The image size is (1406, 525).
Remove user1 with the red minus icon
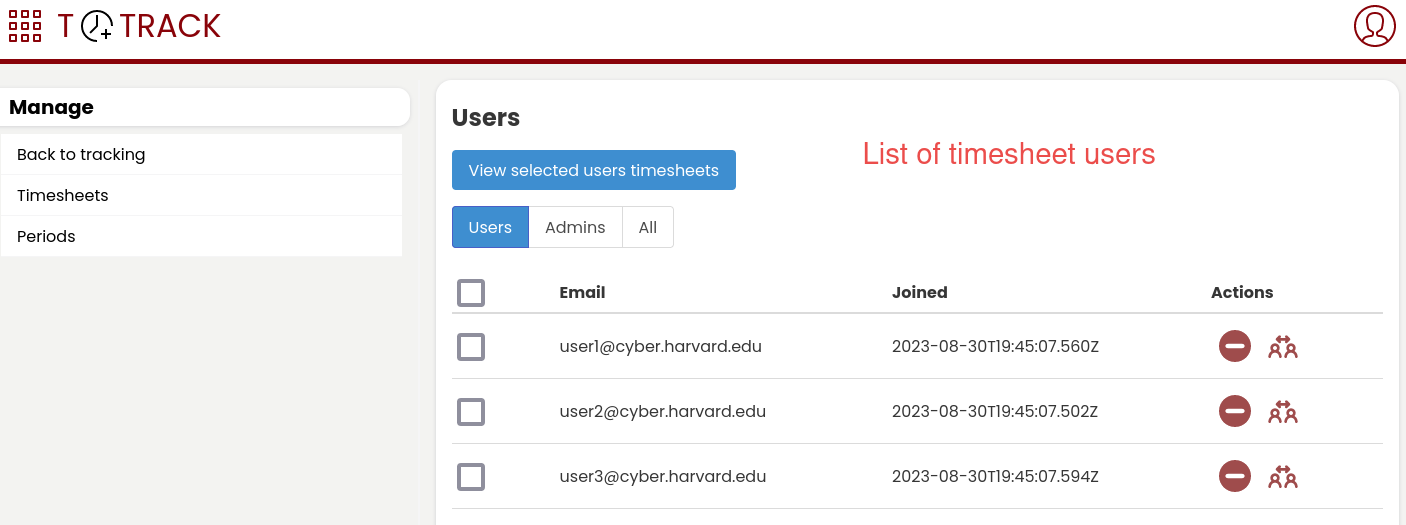[1235, 346]
